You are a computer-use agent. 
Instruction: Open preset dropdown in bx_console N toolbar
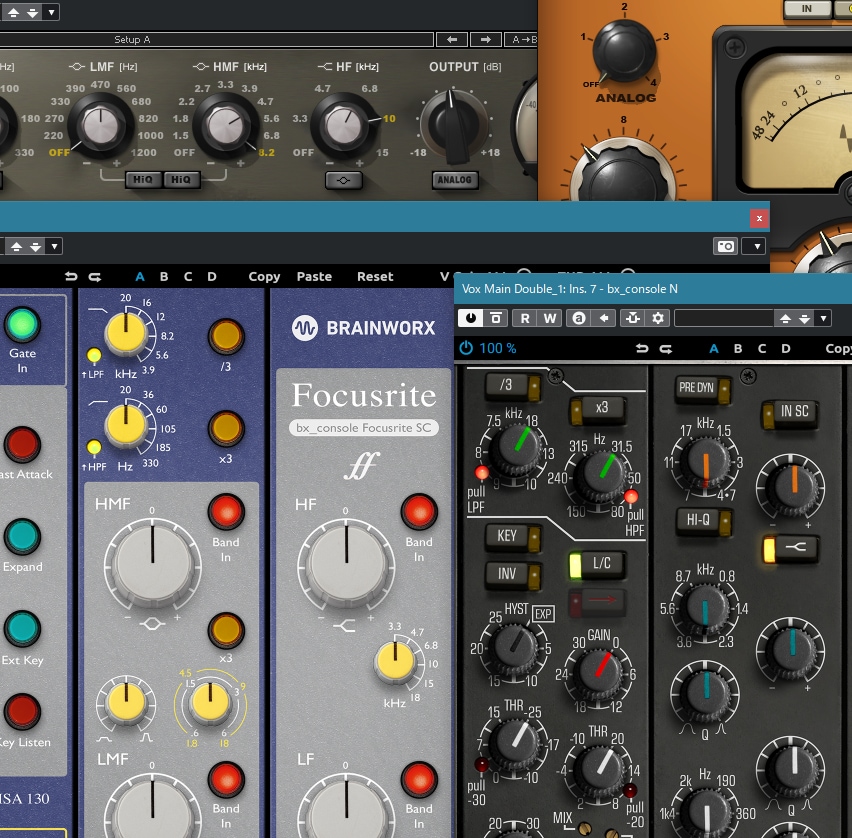[824, 318]
